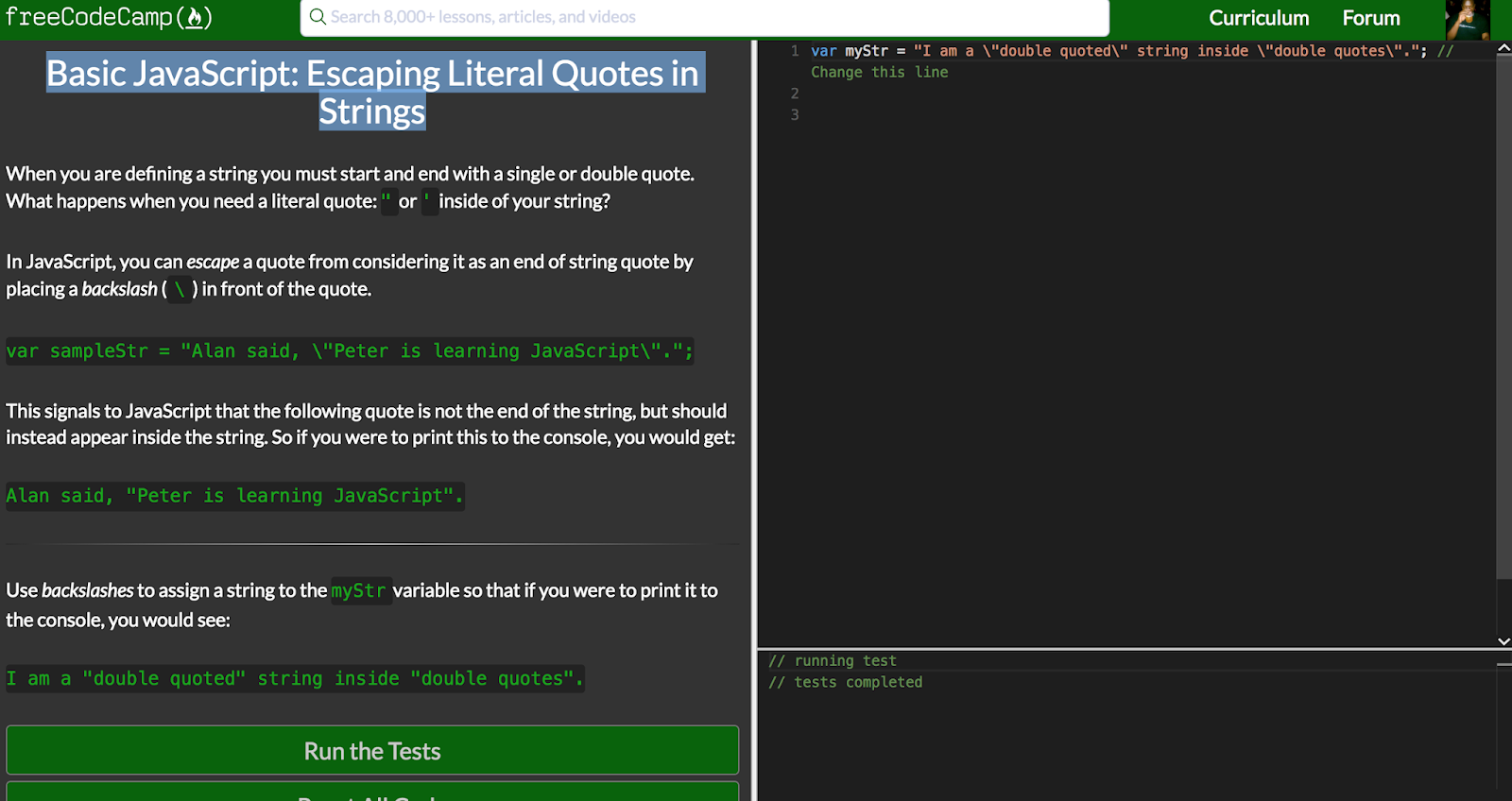
Task: Click the 'Change this line' comment text
Action: point(879,72)
